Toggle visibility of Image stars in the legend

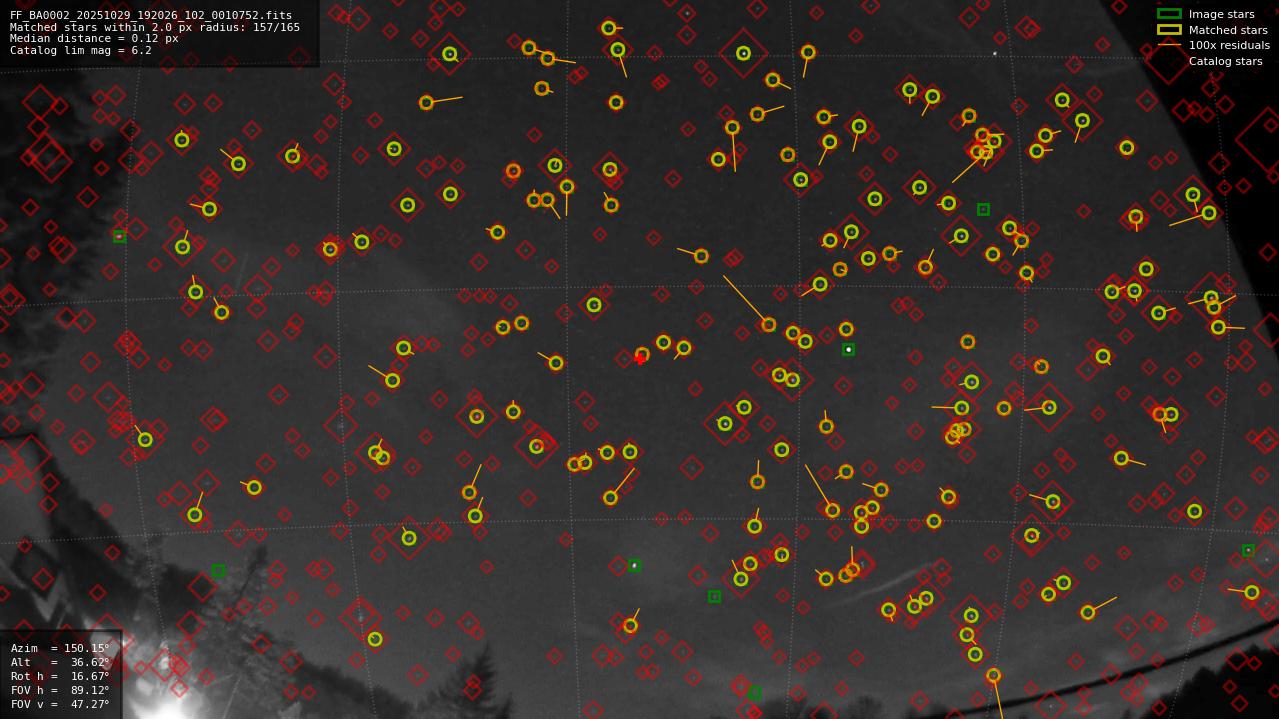tap(1222, 15)
